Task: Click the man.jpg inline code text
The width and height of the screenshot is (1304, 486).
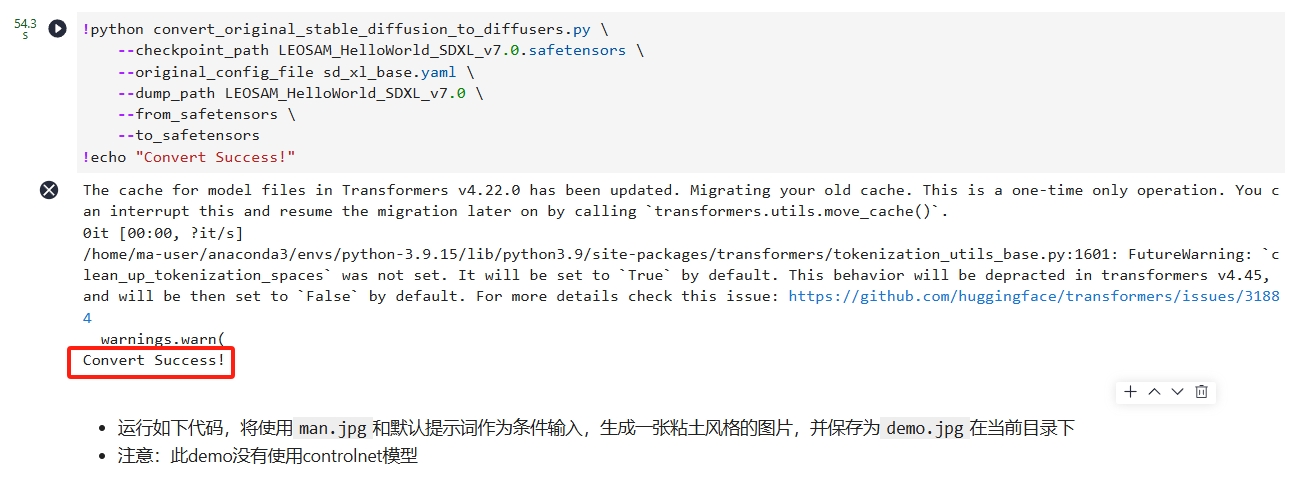Action: point(334,429)
